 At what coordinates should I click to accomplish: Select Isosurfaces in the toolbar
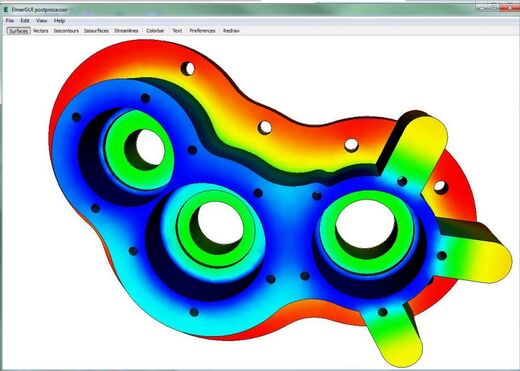tap(96, 31)
